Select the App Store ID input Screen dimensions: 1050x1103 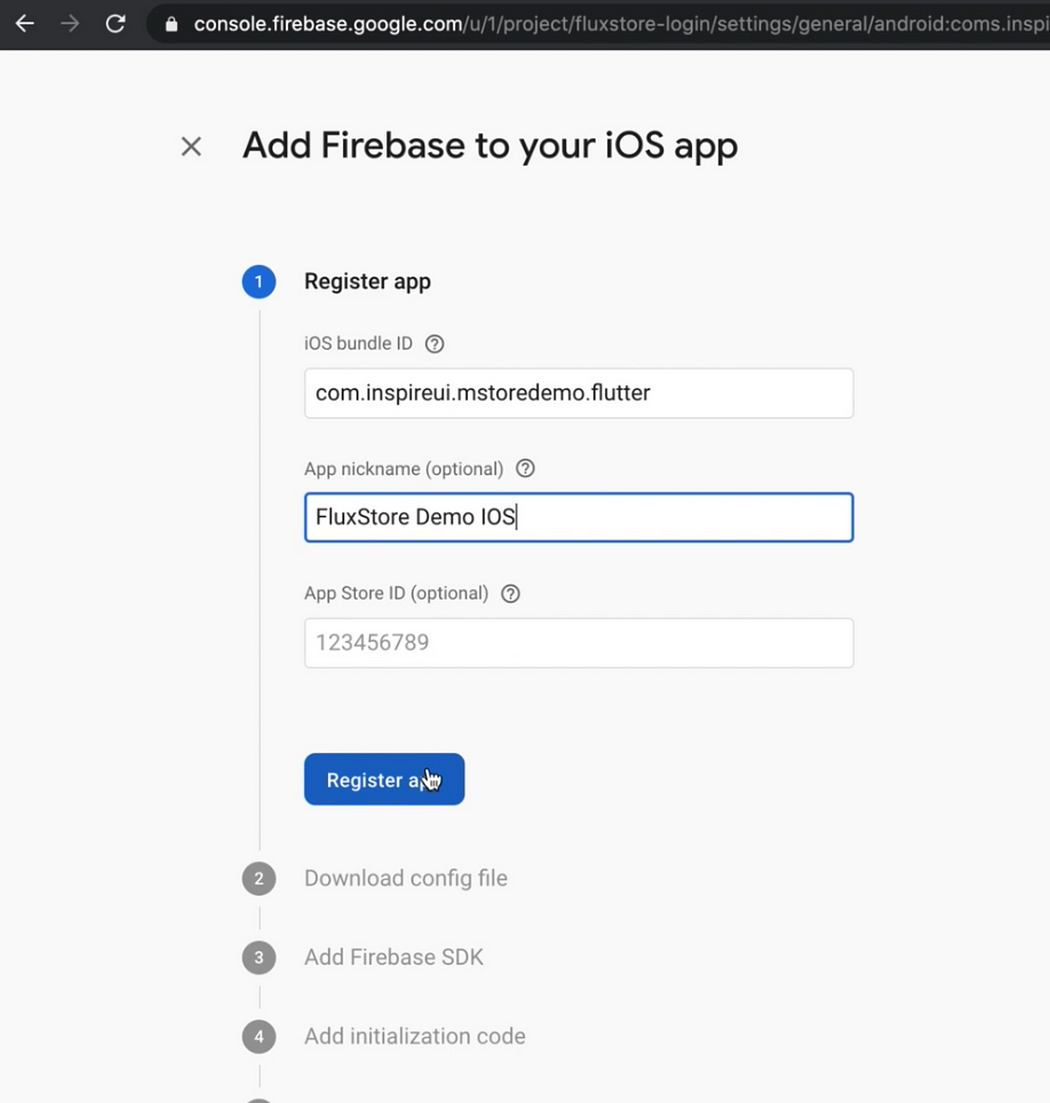click(x=578, y=643)
